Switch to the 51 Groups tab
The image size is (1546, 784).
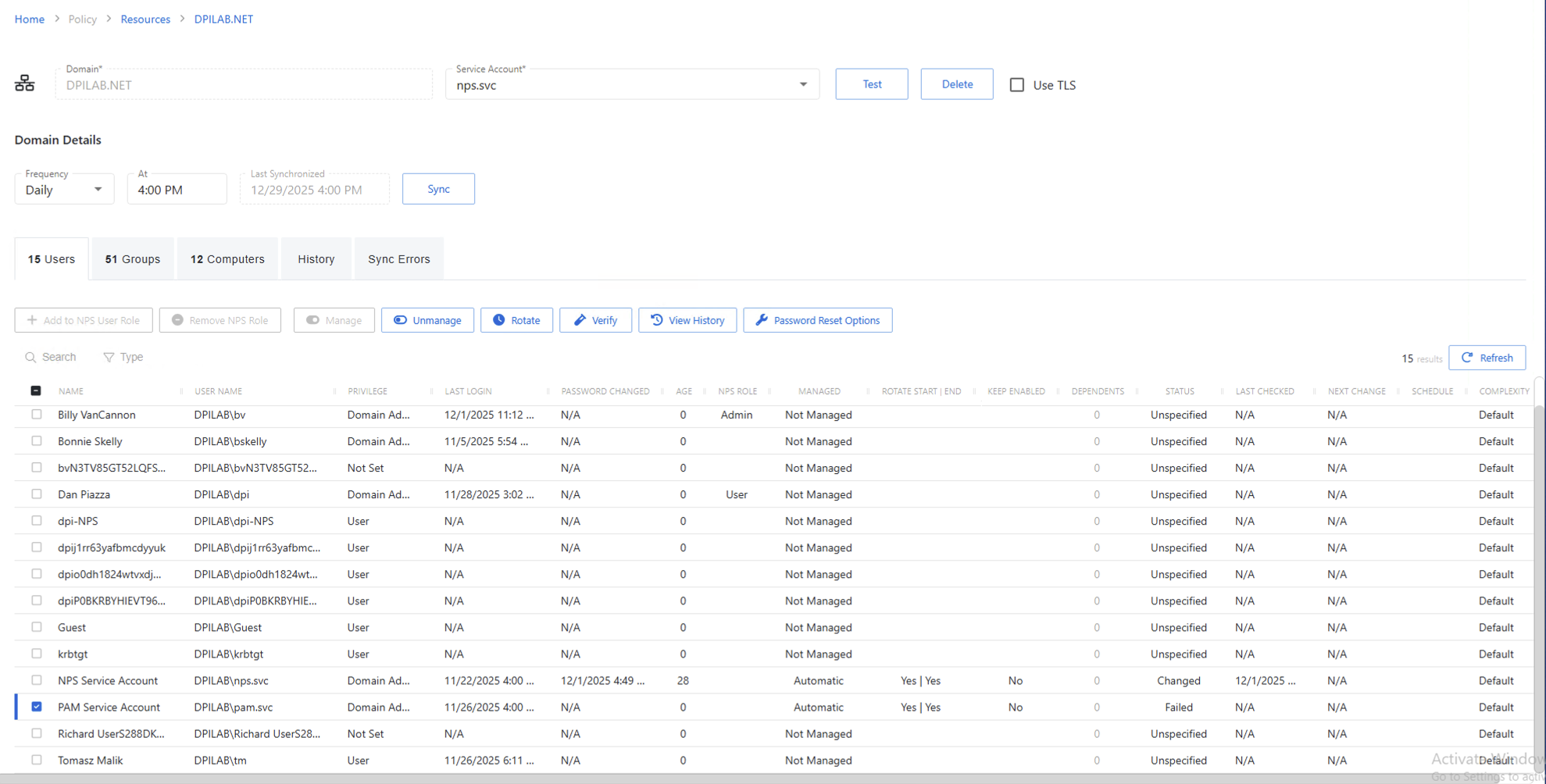click(x=132, y=258)
